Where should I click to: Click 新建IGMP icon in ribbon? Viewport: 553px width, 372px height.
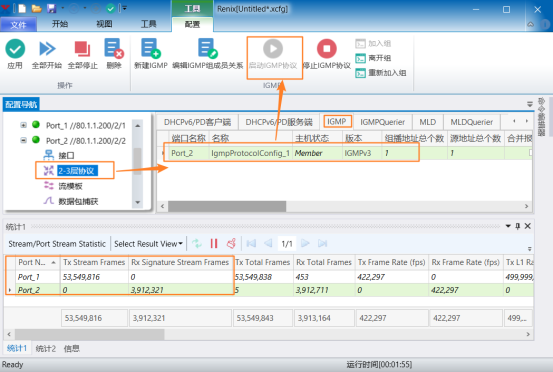tap(151, 48)
